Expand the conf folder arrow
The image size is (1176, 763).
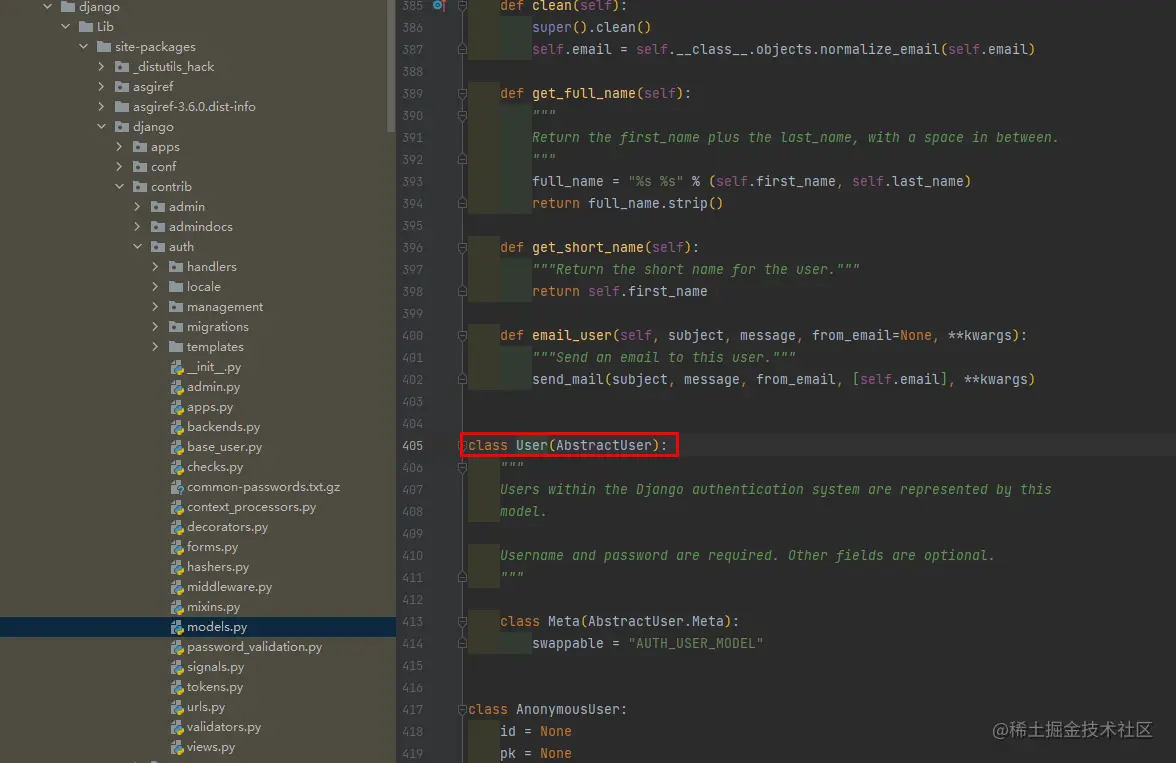pyautogui.click(x=119, y=167)
